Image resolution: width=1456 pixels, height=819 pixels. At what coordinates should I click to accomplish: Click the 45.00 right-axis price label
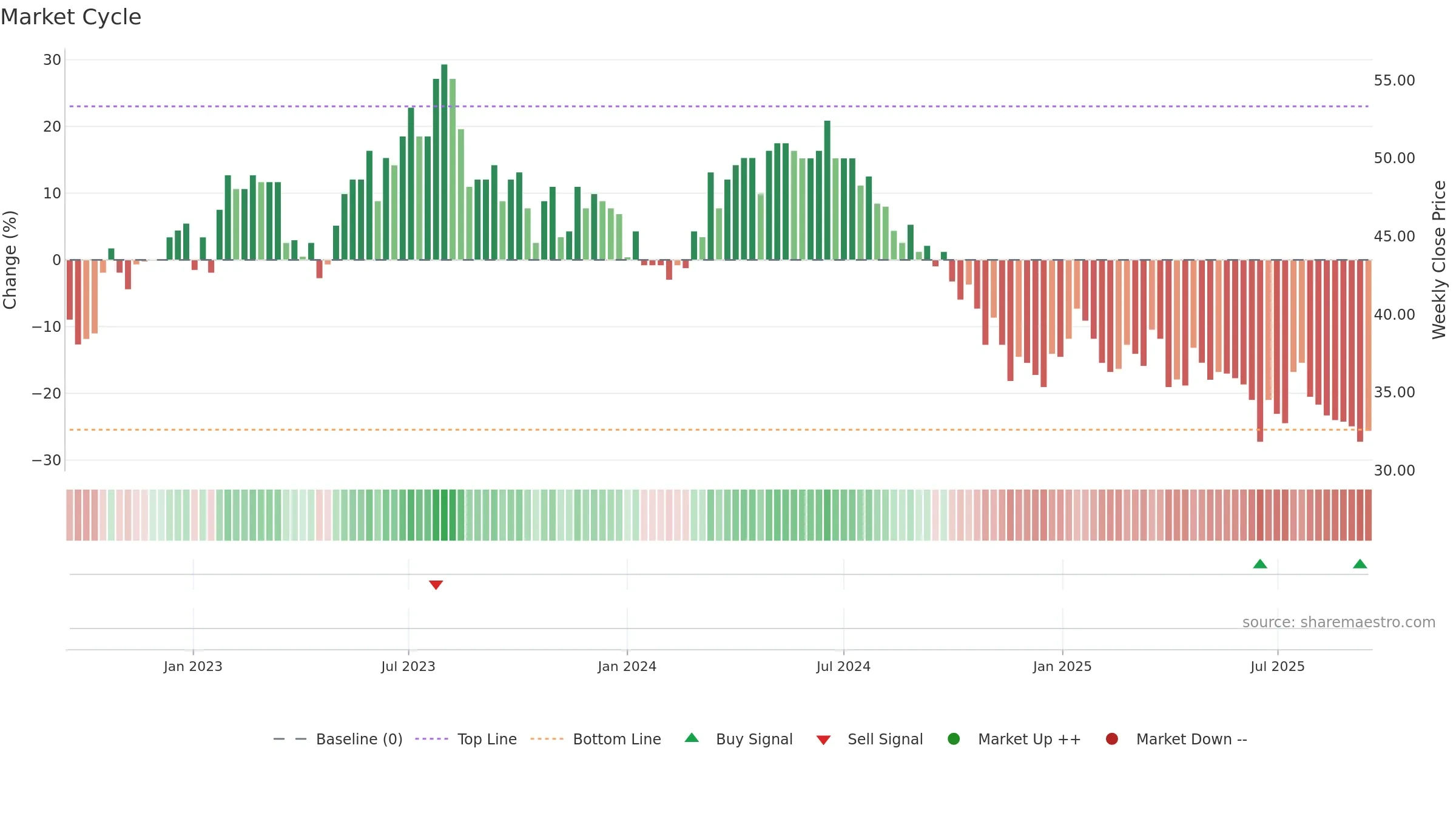(1394, 237)
